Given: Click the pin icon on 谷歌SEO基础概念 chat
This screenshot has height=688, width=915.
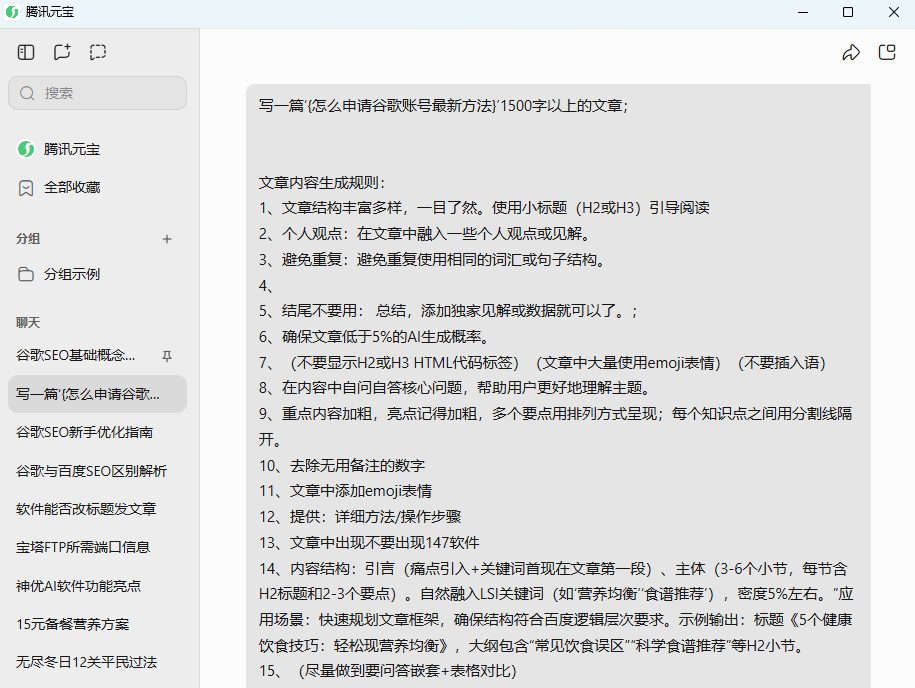Looking at the screenshot, I should (167, 356).
